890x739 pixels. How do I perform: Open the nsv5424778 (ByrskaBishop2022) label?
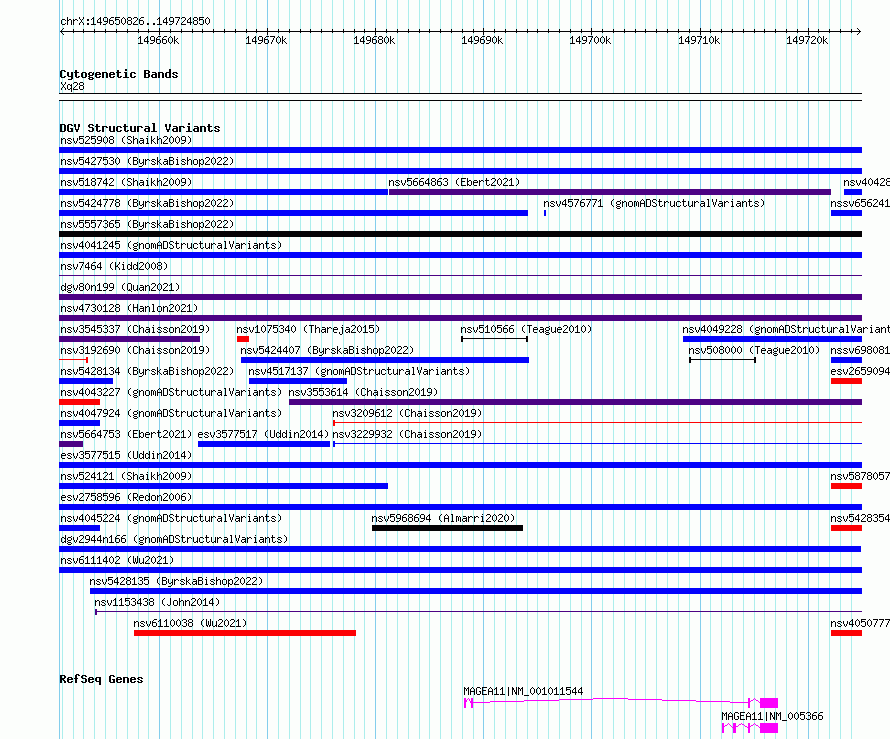[x=147, y=203]
